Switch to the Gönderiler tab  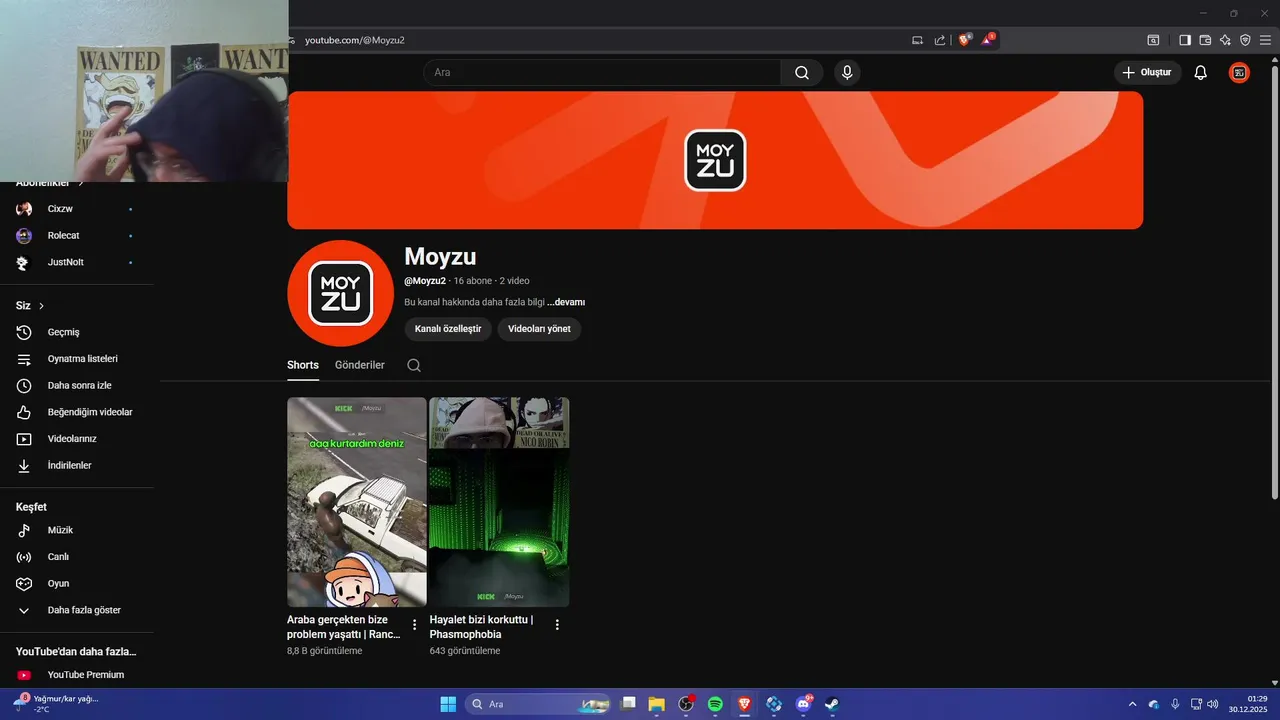(360, 365)
